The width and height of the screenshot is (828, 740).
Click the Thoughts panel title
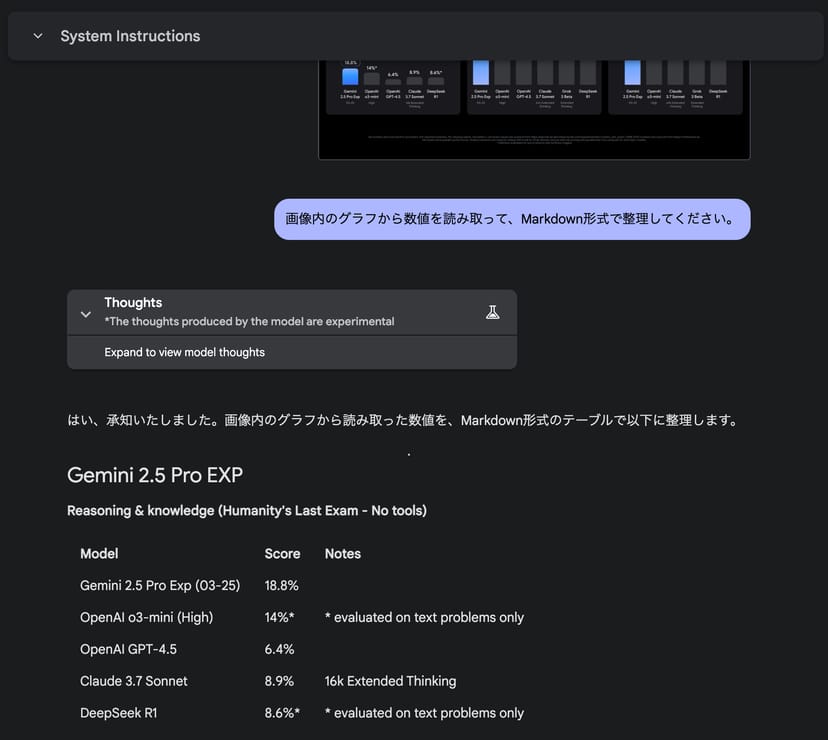(x=133, y=303)
